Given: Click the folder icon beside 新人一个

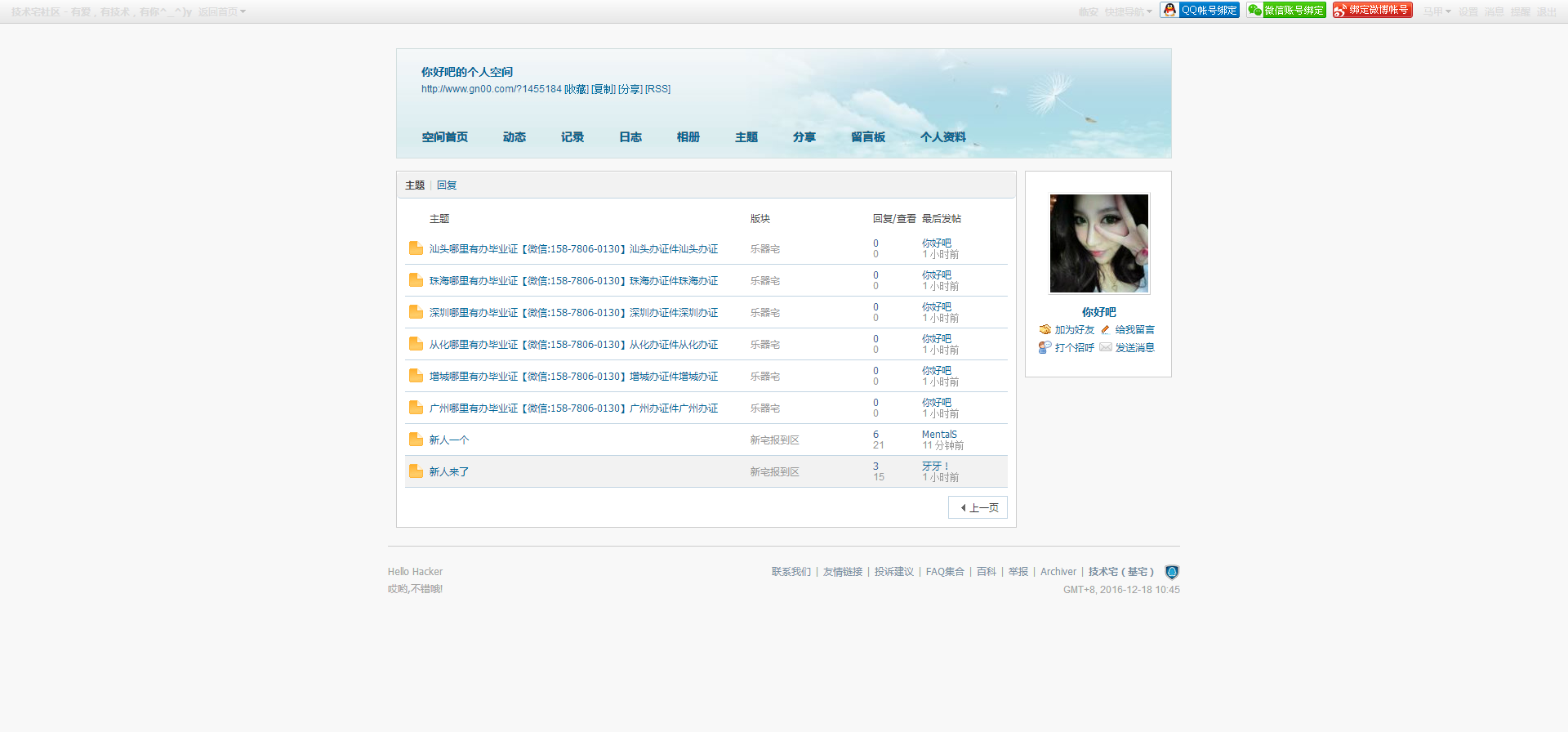Looking at the screenshot, I should click(416, 440).
